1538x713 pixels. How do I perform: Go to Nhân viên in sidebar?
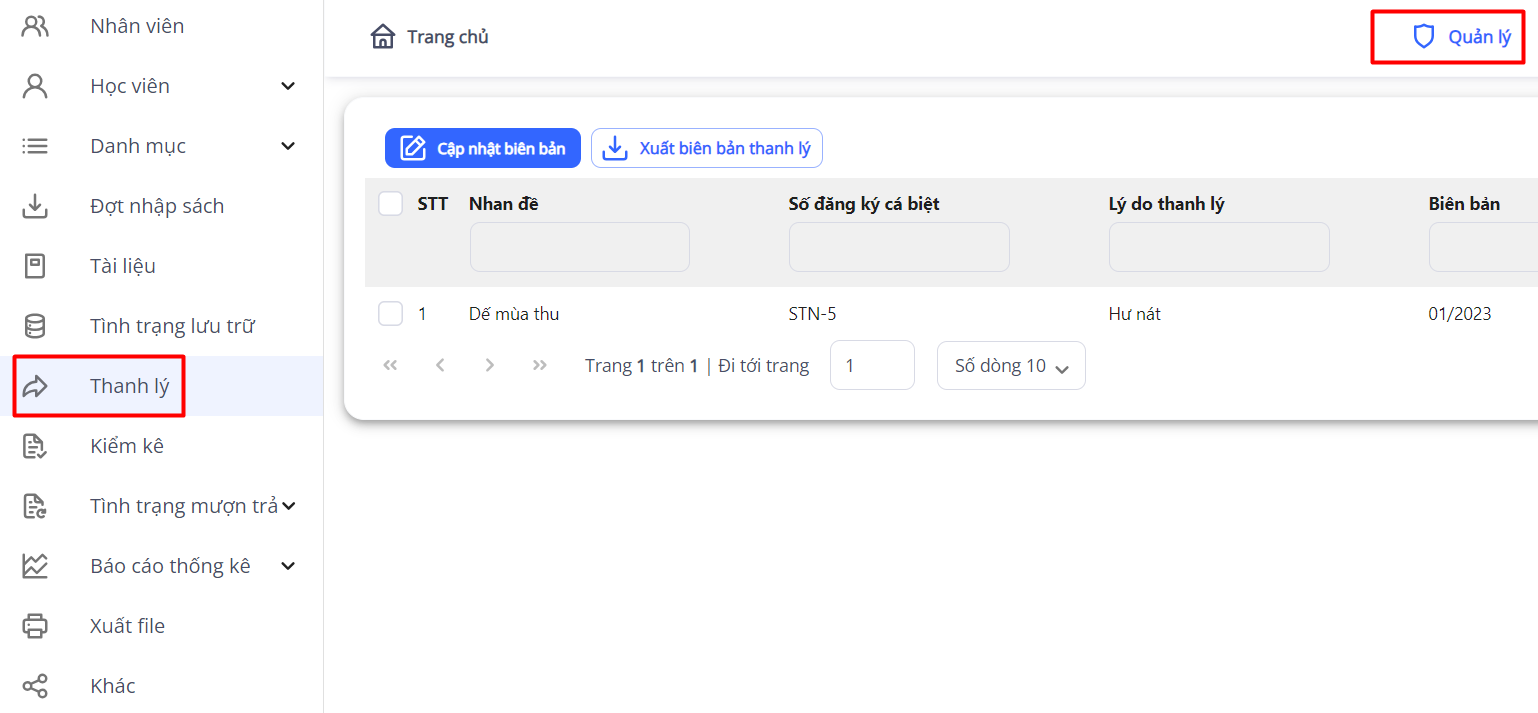(137, 26)
